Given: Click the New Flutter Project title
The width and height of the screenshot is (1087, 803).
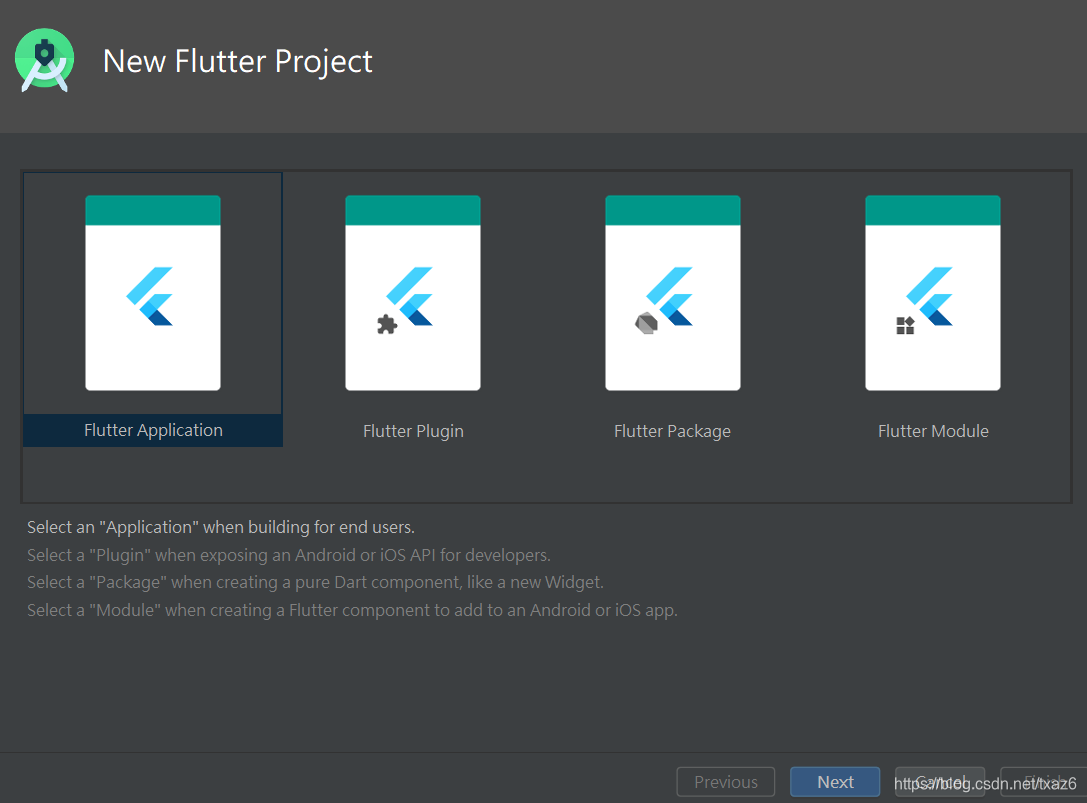Looking at the screenshot, I should (x=238, y=61).
